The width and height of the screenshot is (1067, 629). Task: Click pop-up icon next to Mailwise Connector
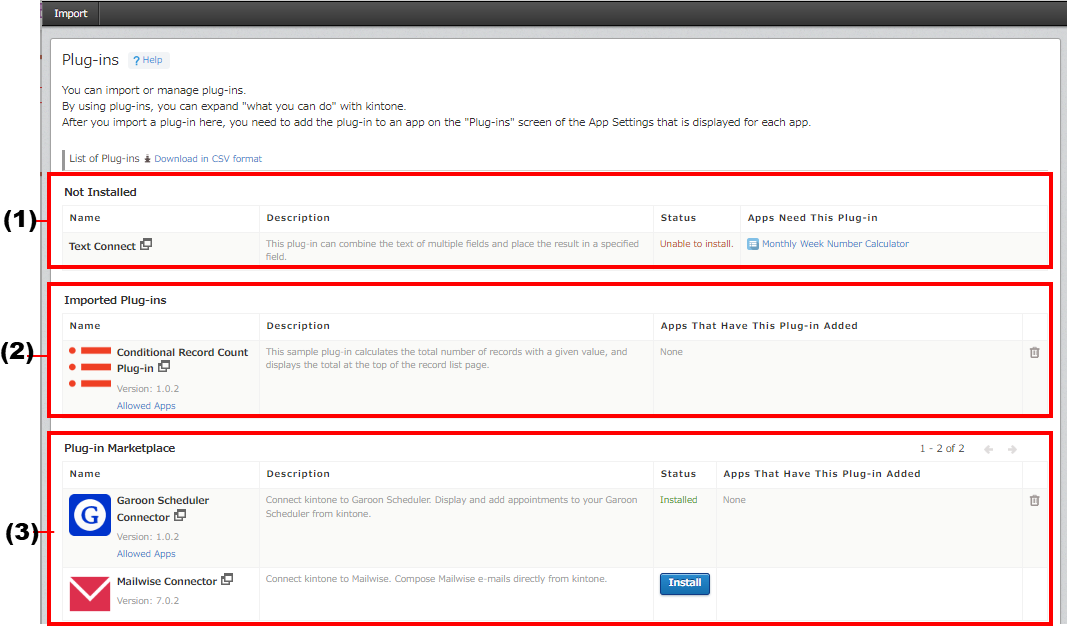tap(227, 579)
